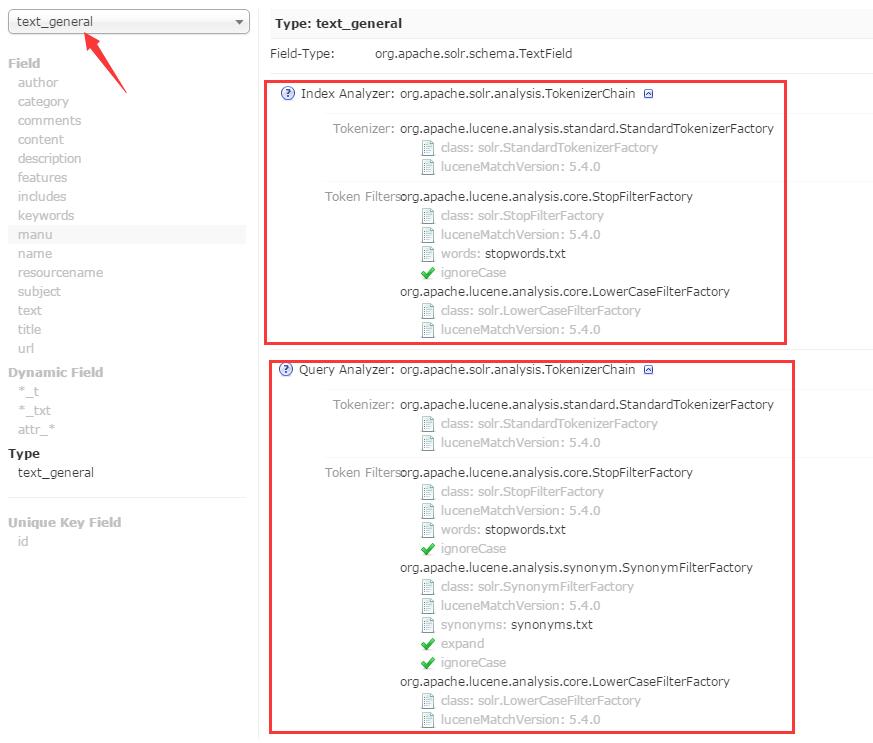Viewport: 873px width, 743px height.
Task: Click ignoreCase checkmark under SynonymFilterFactory
Action: coord(428,663)
